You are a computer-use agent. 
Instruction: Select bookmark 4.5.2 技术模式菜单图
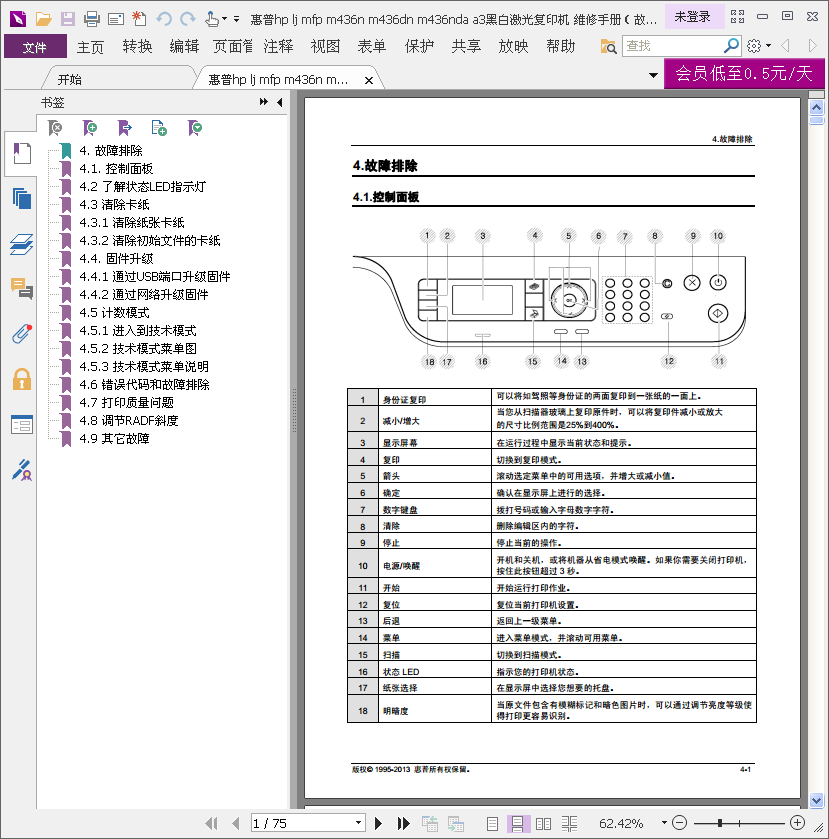pyautogui.click(x=138, y=348)
